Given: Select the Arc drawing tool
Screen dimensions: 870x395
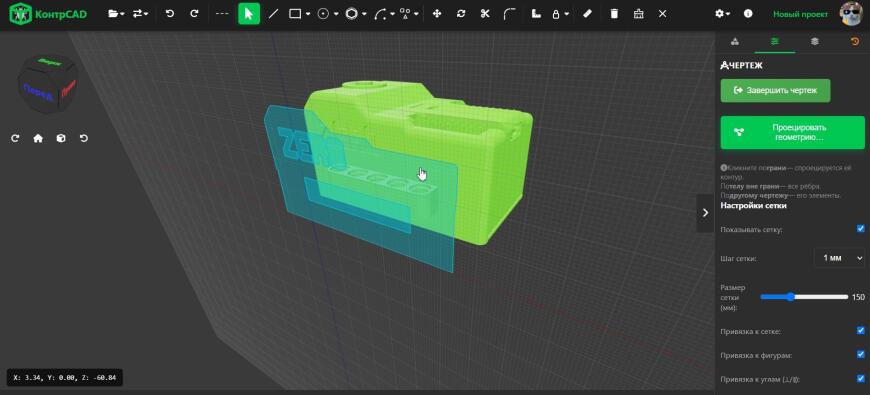Looking at the screenshot, I should 380,14.
